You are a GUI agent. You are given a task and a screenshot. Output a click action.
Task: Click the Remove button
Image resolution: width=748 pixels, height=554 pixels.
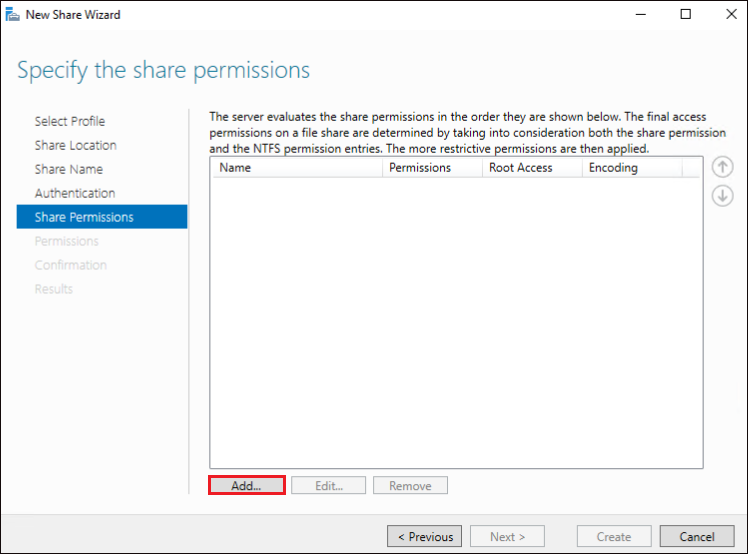(x=410, y=485)
